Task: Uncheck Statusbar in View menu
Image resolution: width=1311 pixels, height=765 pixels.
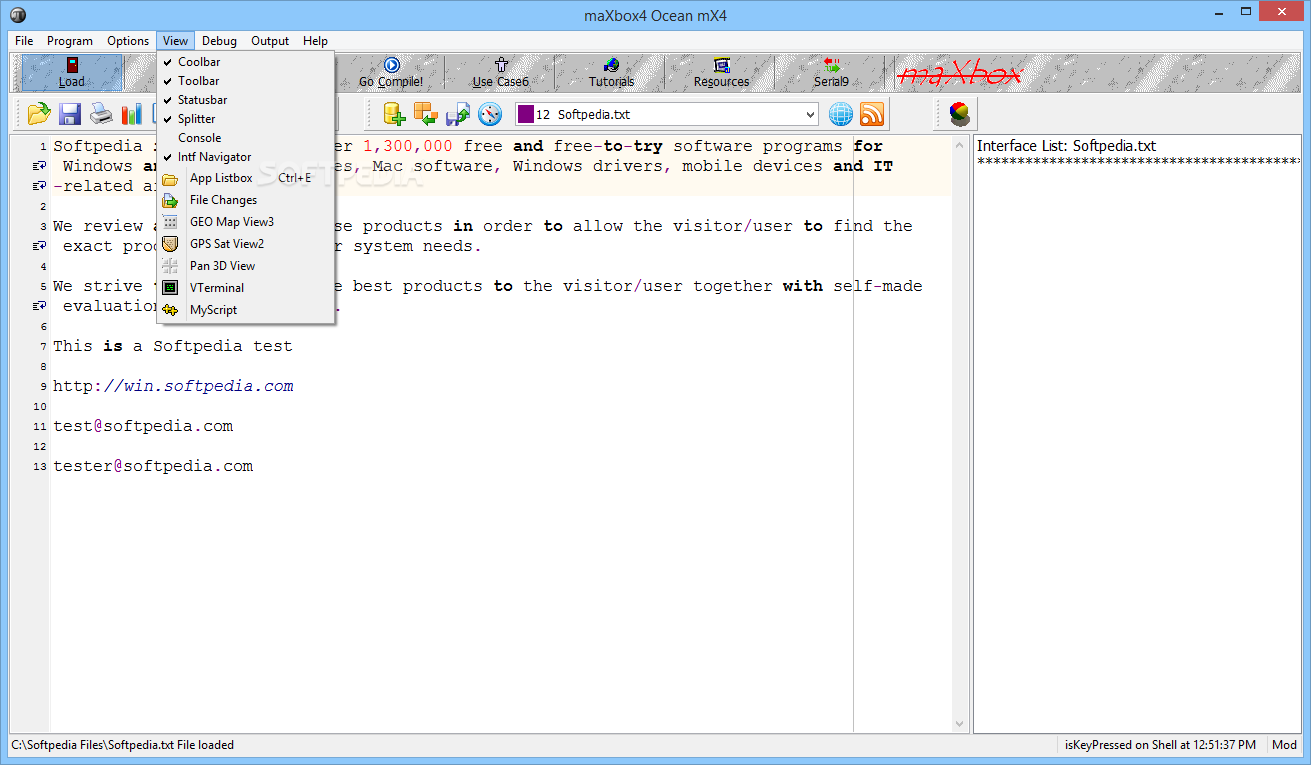Action: [246, 100]
